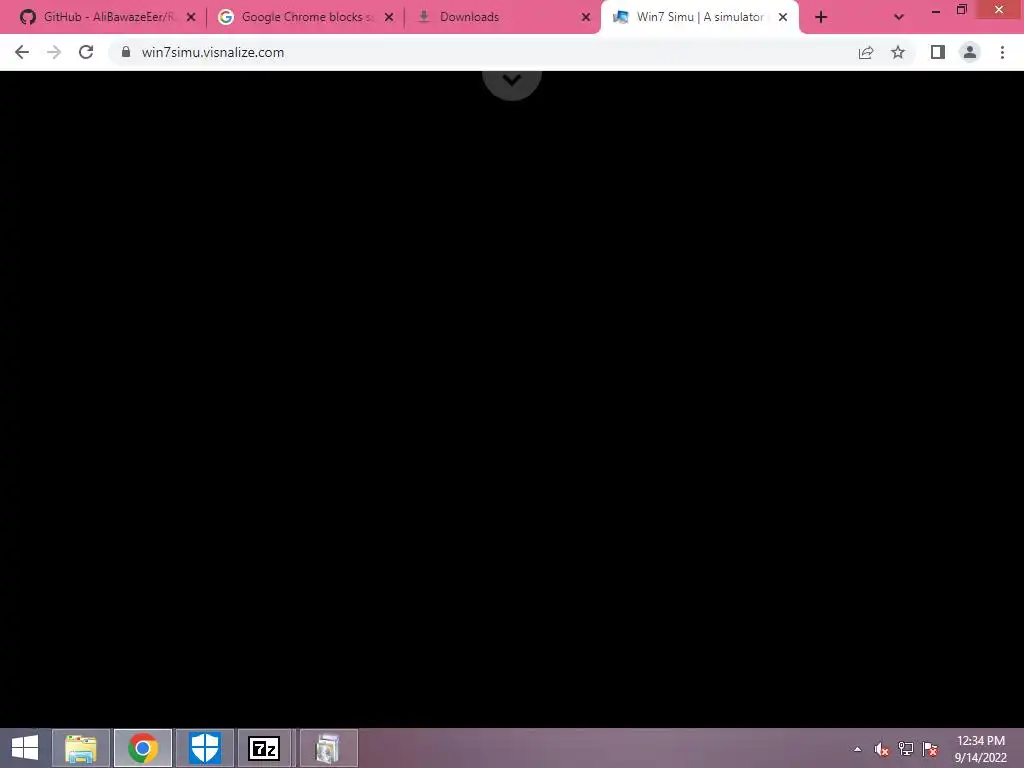This screenshot has height=768, width=1024.
Task: Close the GitHub tab
Action: [191, 17]
